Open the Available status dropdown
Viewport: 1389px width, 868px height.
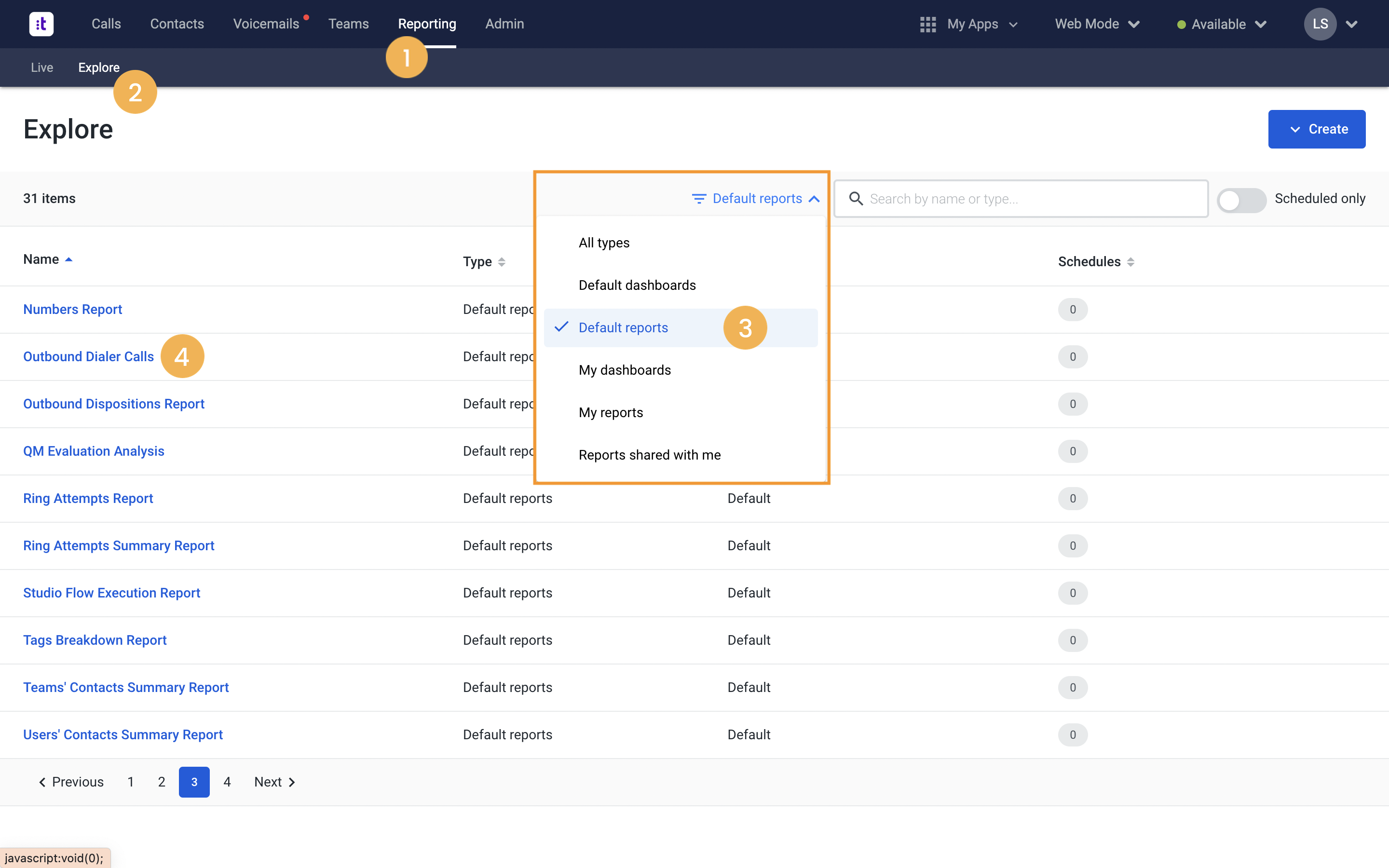pos(1222,24)
